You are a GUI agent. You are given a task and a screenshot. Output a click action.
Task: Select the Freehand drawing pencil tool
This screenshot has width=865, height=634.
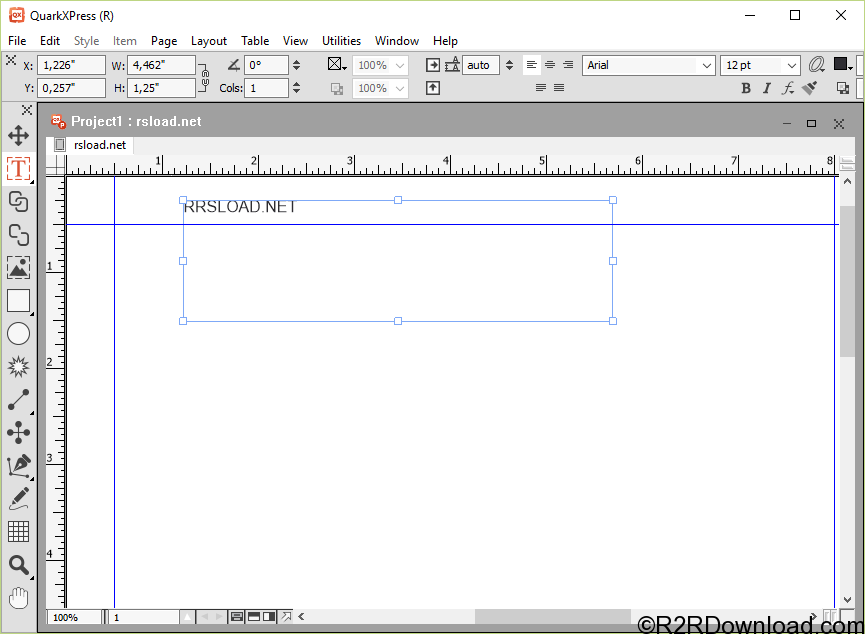pyautogui.click(x=18, y=499)
